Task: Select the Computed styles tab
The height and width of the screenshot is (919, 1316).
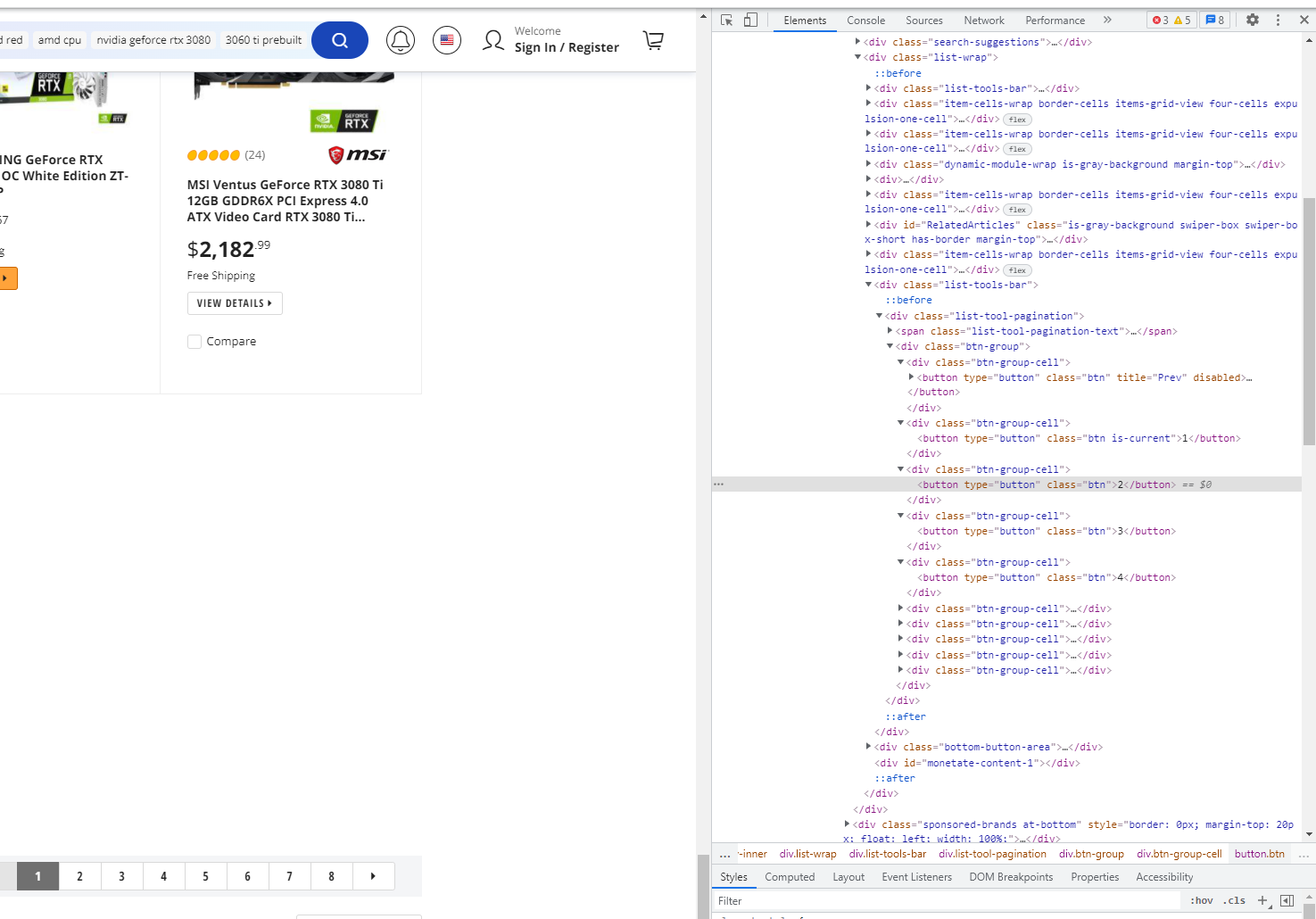Action: click(790, 877)
